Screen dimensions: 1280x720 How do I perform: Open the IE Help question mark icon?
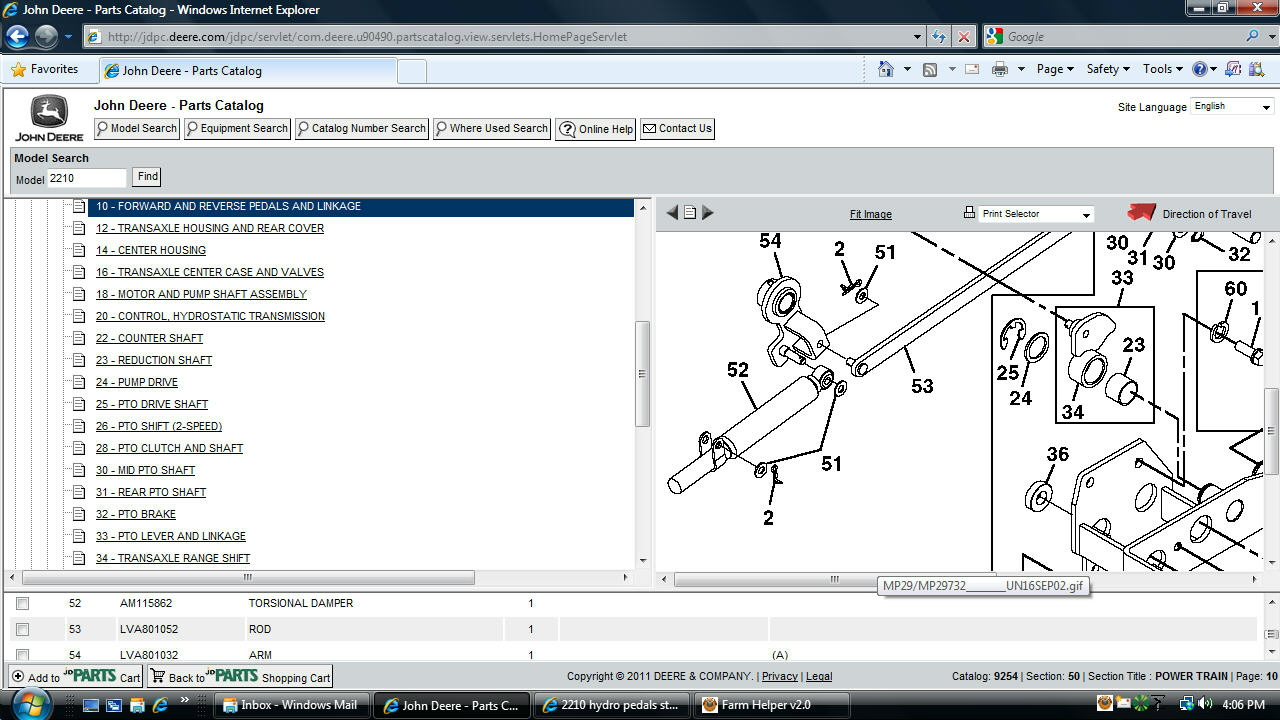coord(1200,69)
